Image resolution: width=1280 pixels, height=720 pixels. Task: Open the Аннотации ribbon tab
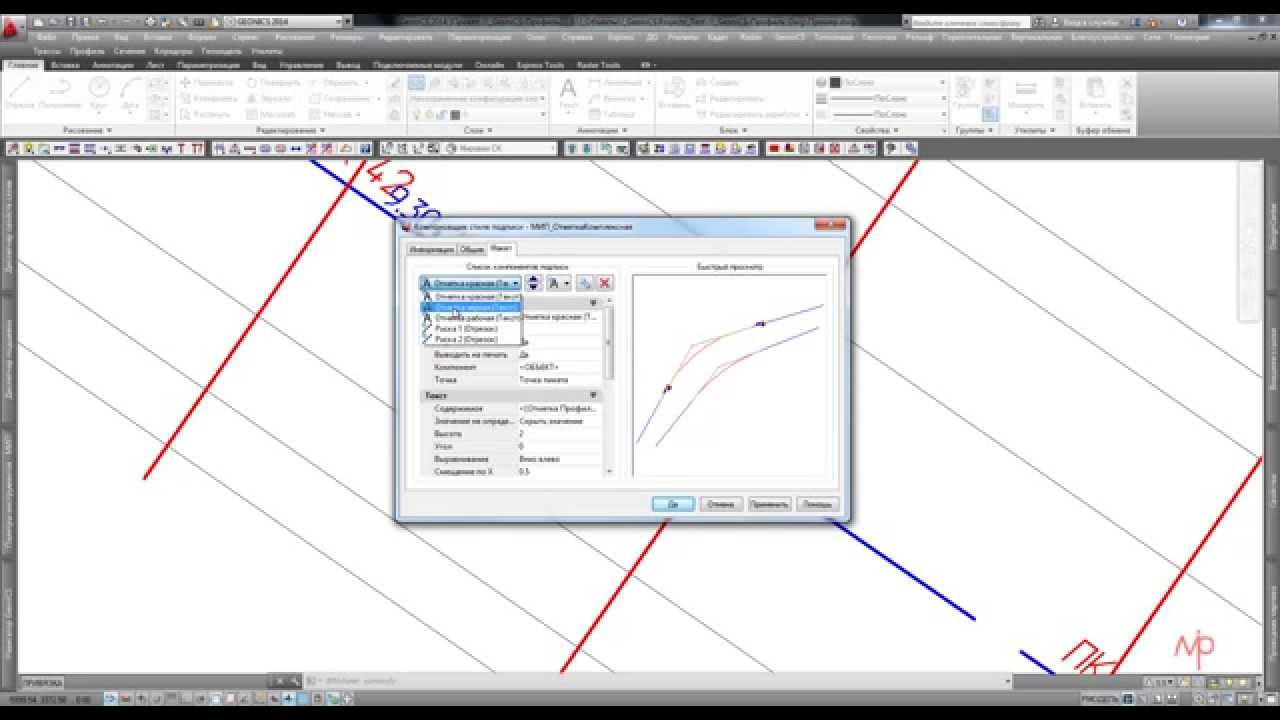coord(112,64)
